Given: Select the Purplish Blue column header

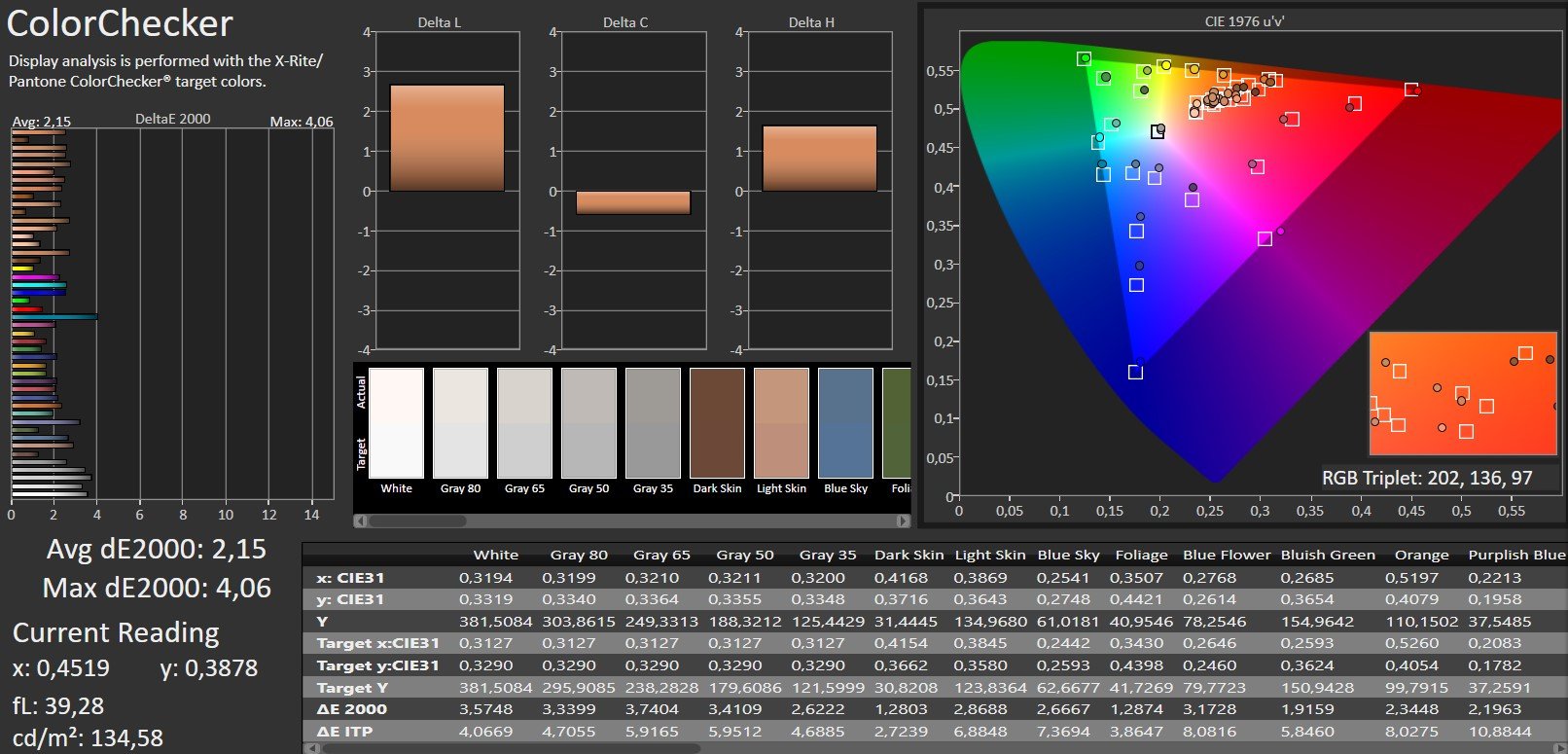Looking at the screenshot, I should pyautogui.click(x=1515, y=555).
